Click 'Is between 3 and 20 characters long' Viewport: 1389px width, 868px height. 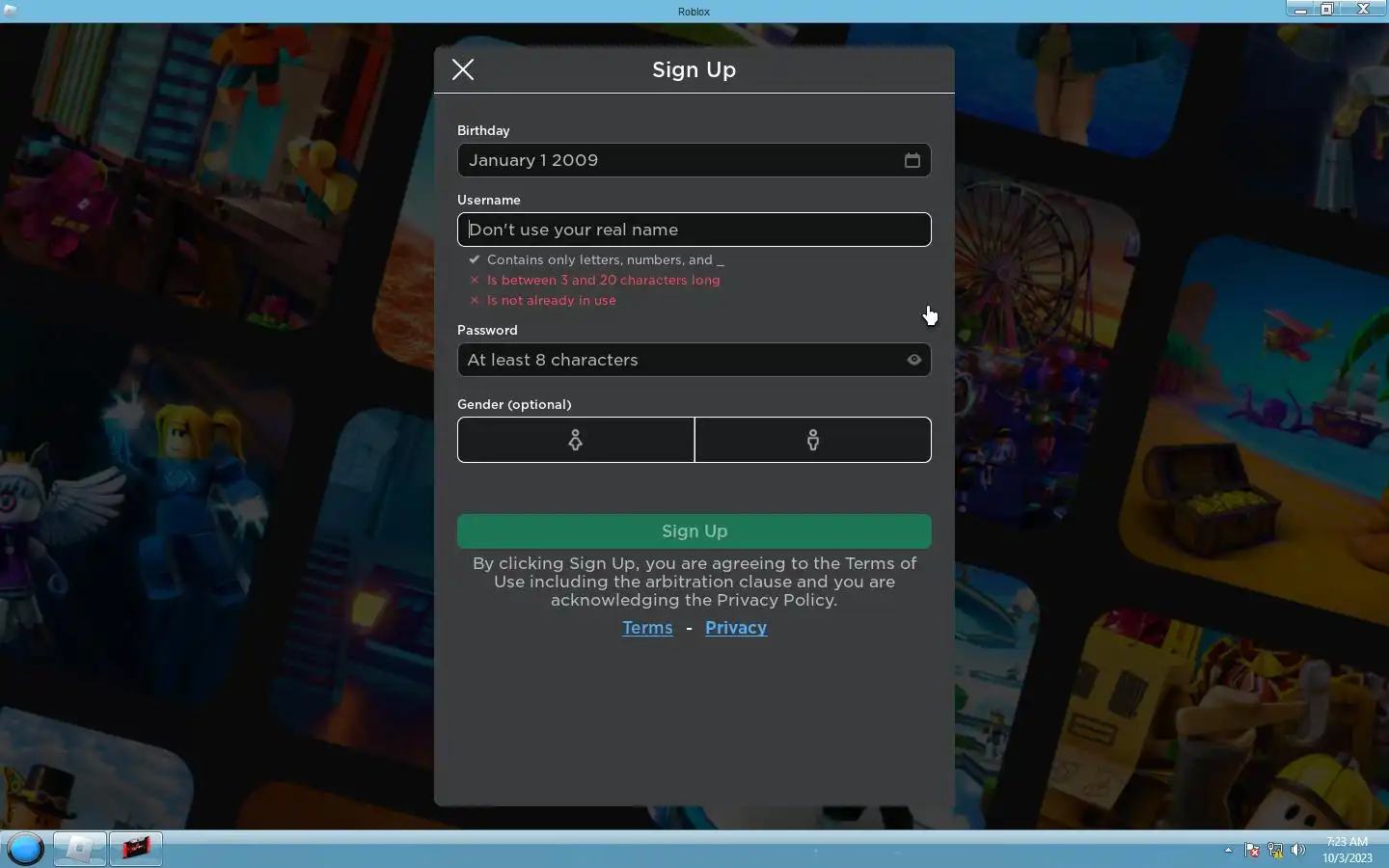tap(604, 280)
